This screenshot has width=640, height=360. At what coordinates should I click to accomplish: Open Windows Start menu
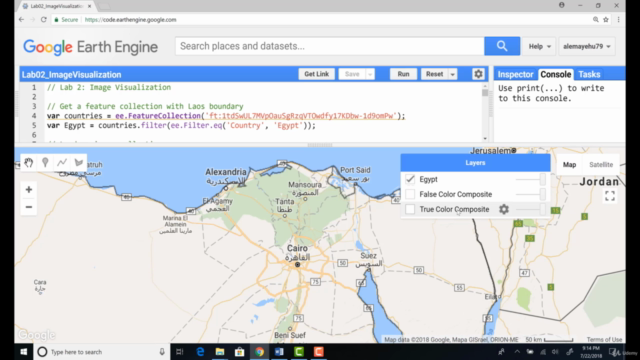tap(24, 352)
